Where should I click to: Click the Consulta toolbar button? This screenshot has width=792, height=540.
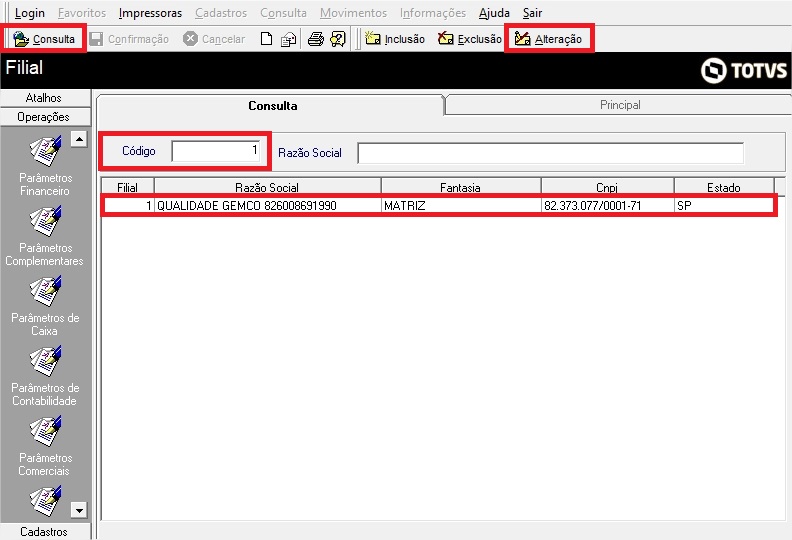pyautogui.click(x=44, y=39)
